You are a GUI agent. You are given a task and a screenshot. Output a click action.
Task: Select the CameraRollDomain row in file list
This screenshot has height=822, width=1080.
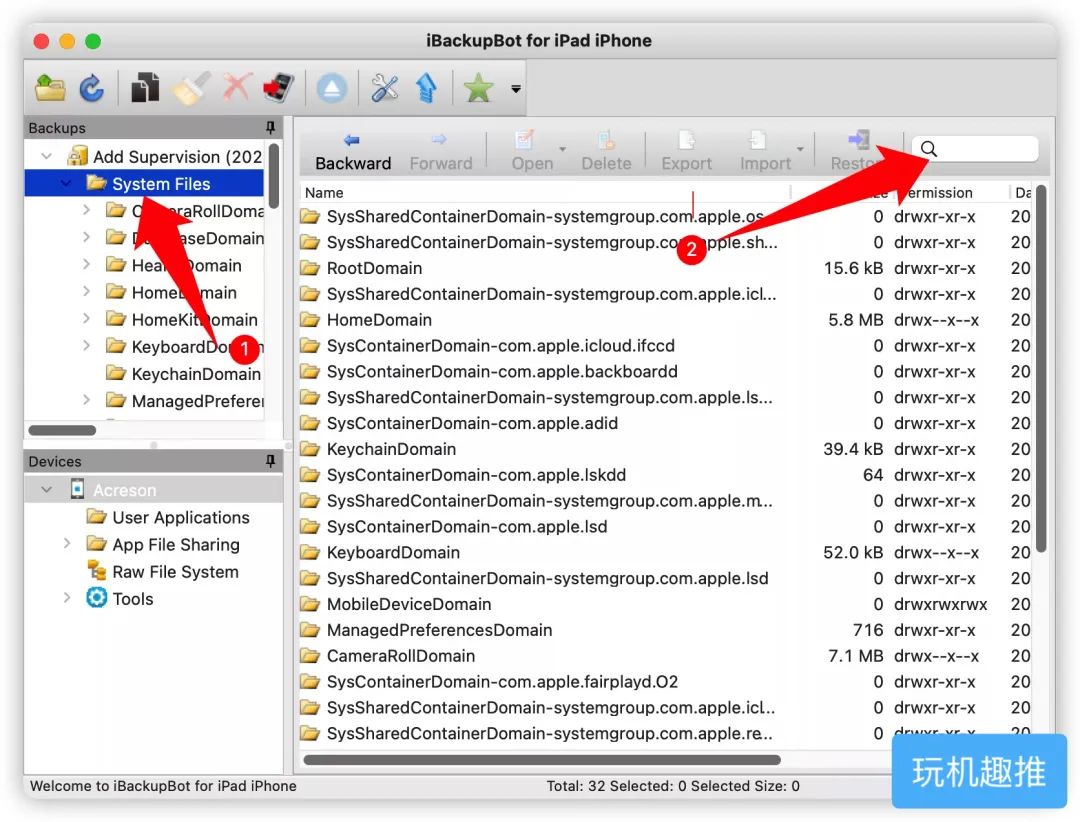point(665,656)
